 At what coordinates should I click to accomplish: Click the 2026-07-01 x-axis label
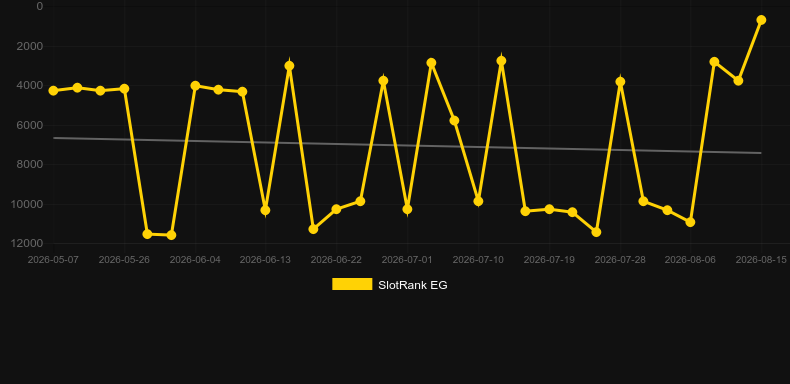pos(407,260)
